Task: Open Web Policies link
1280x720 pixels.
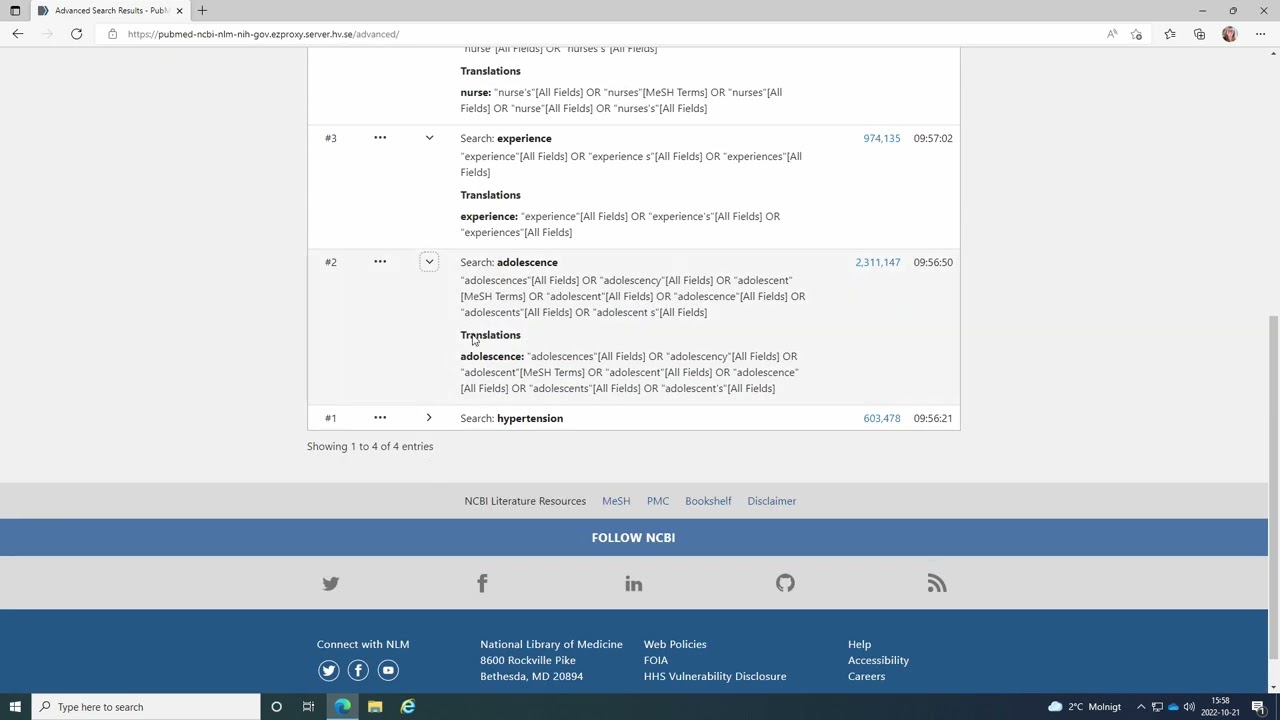Action: click(675, 644)
